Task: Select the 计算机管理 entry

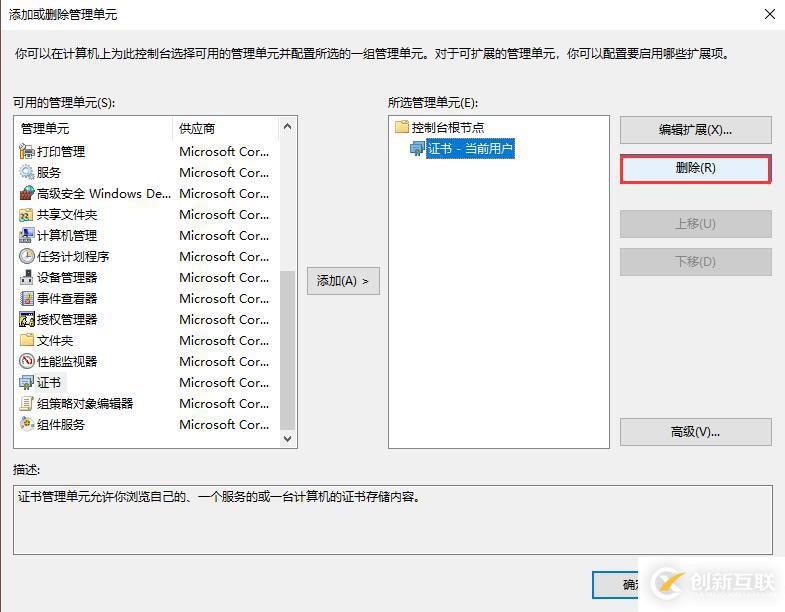Action: [x=67, y=235]
